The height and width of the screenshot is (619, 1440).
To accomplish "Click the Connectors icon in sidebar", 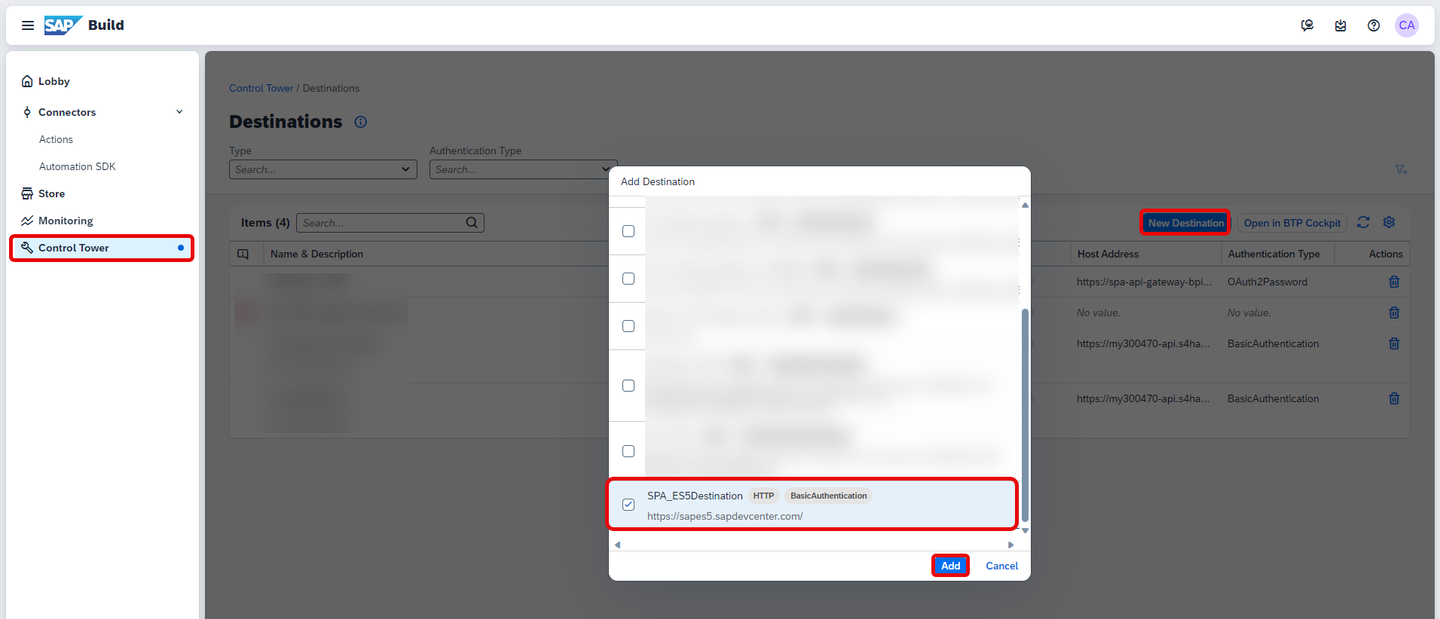I will [28, 112].
